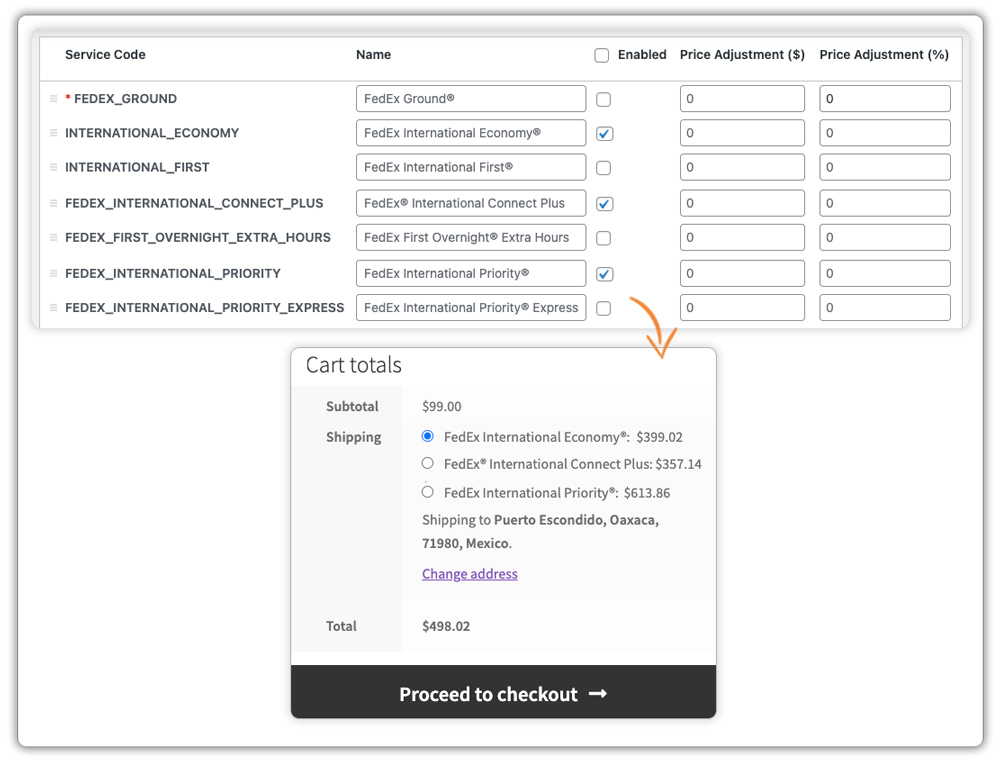
Task: Click percent adjustment for FEDEX_FIRST_OVERNIGHT_EXTRA_HOURS
Action: pyautogui.click(x=885, y=237)
